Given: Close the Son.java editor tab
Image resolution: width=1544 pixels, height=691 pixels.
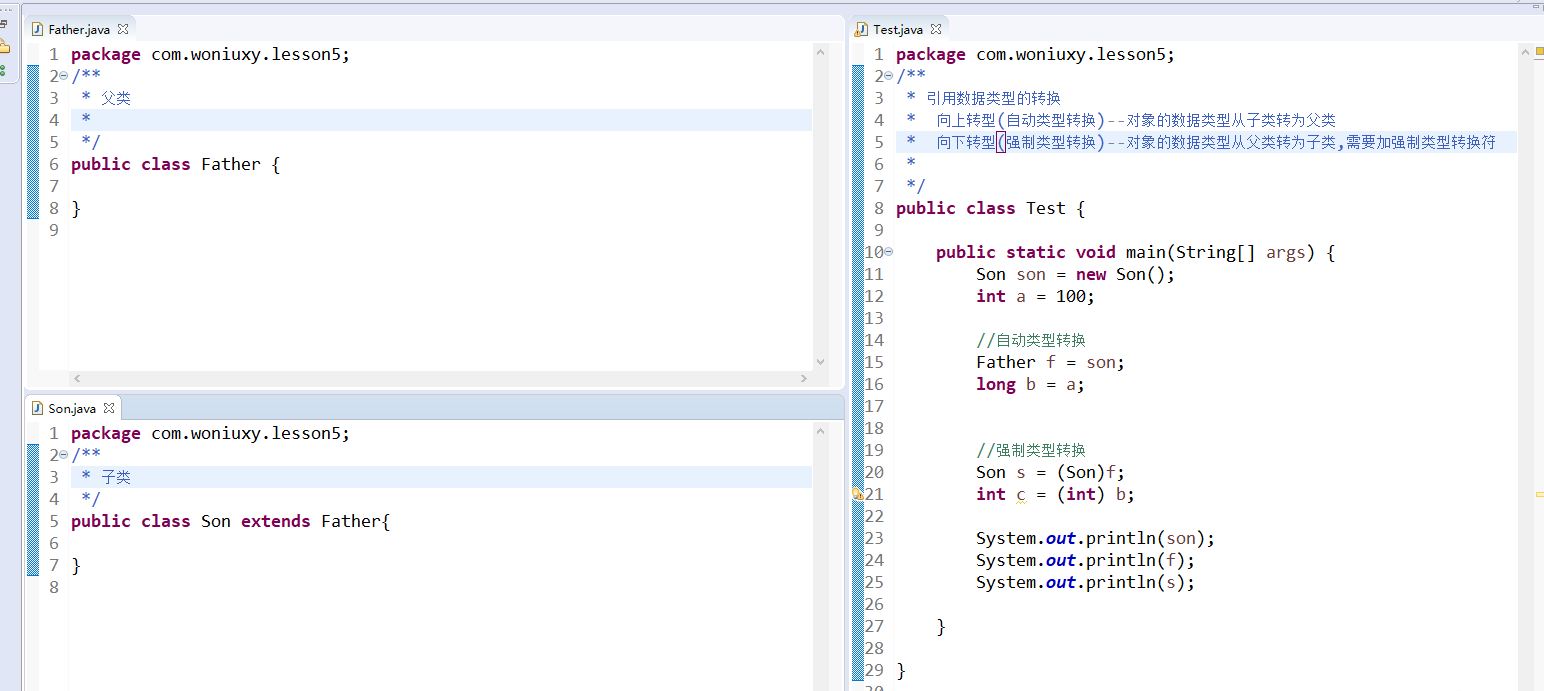Looking at the screenshot, I should pos(109,408).
